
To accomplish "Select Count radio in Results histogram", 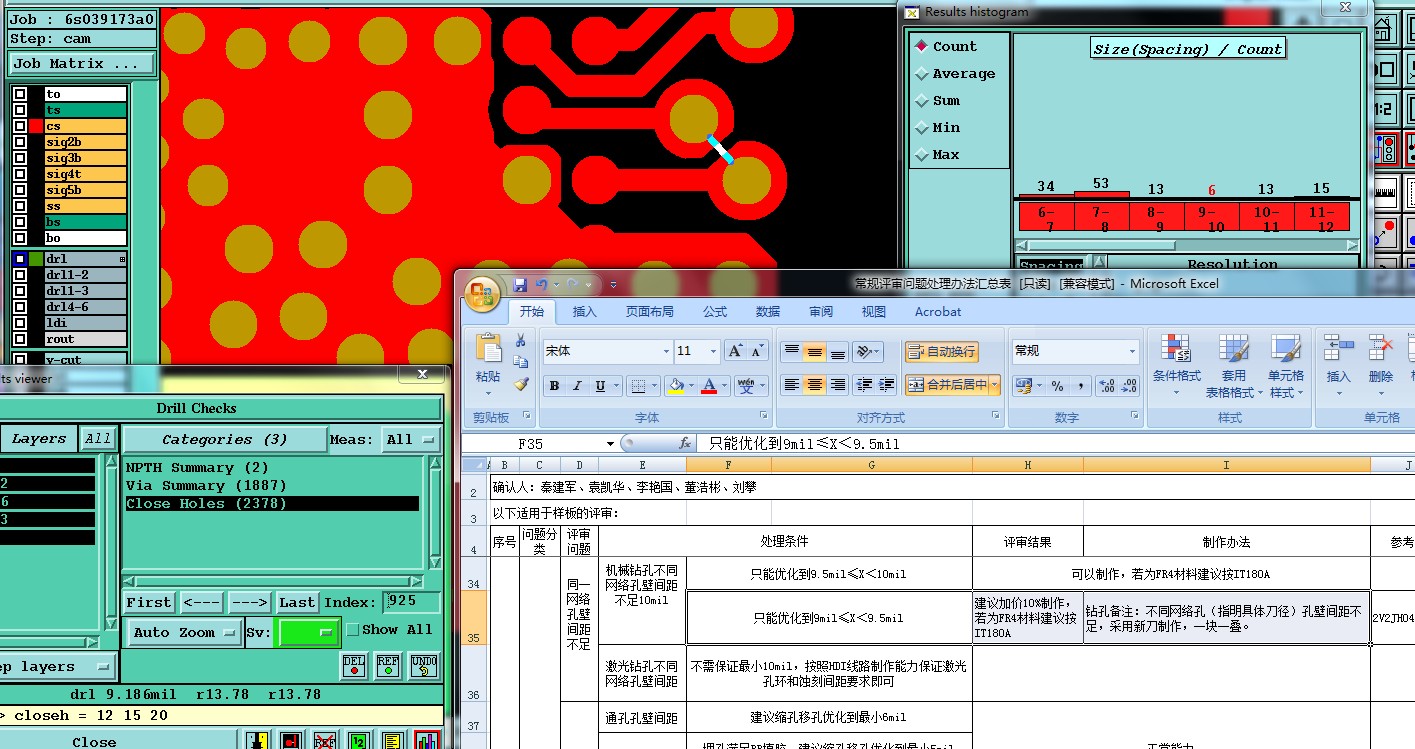I will point(922,46).
